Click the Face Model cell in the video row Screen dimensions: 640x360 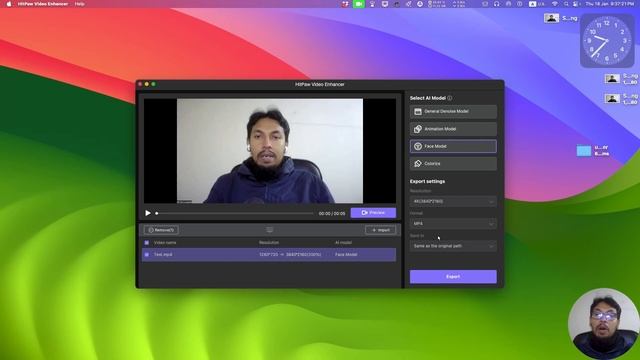(x=346, y=255)
